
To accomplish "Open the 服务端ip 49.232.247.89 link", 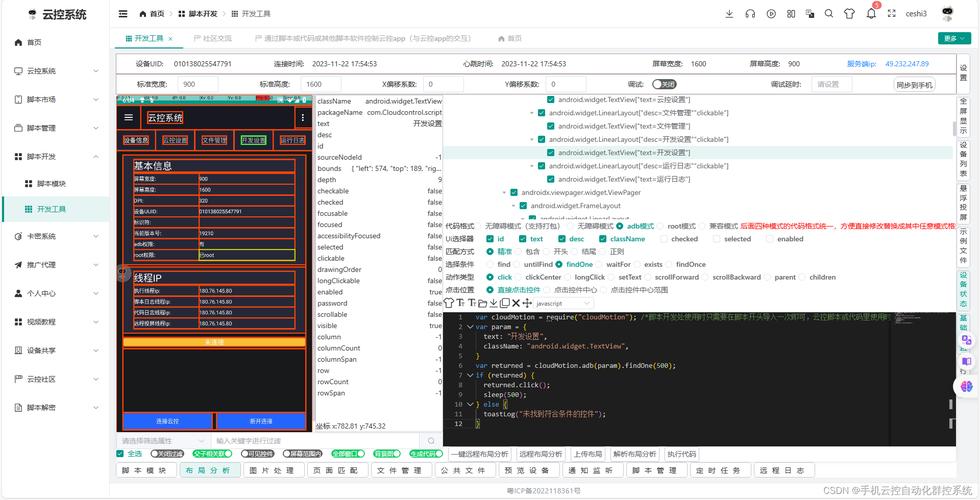I will (906, 64).
